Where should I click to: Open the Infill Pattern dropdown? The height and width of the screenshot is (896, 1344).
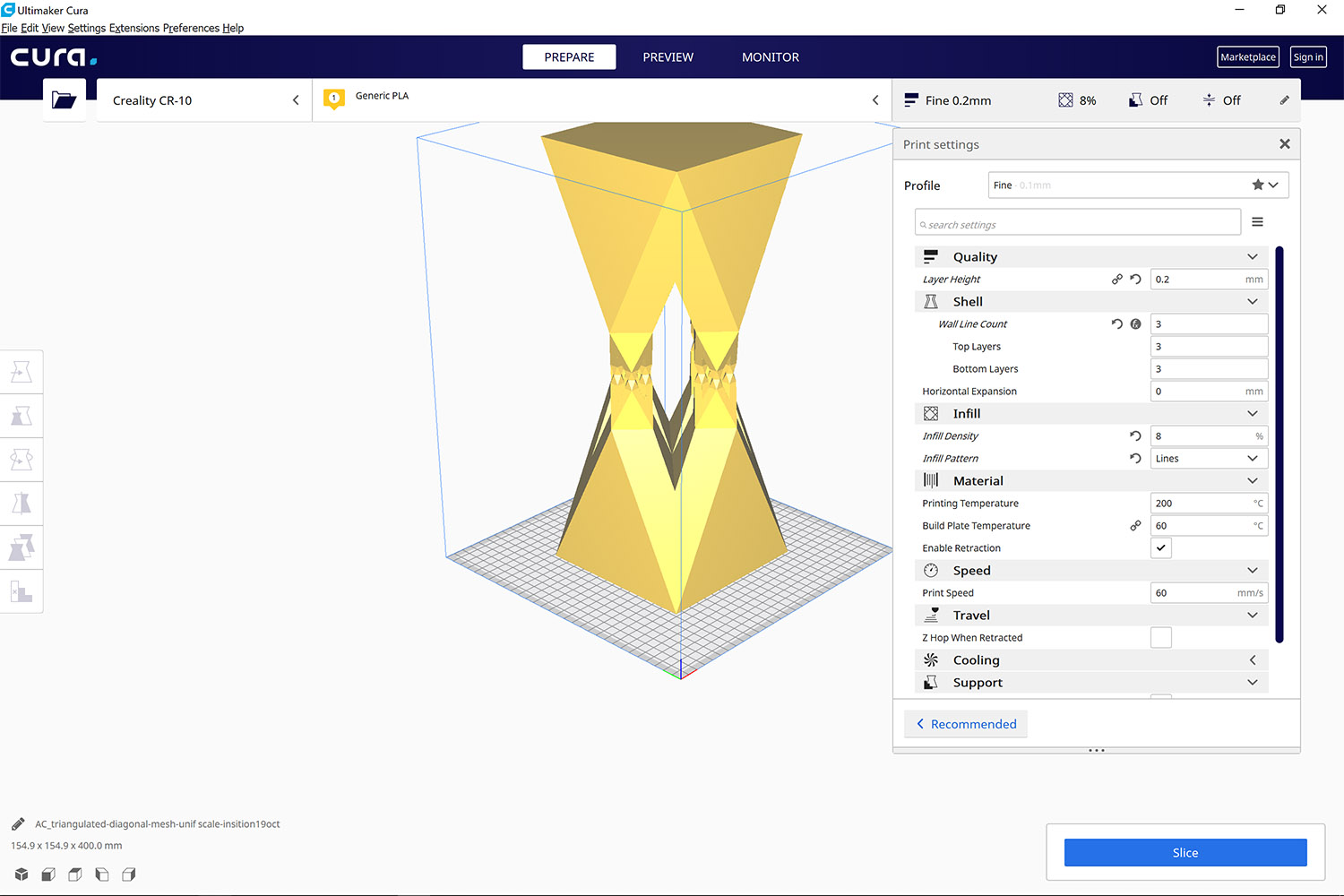(1208, 458)
